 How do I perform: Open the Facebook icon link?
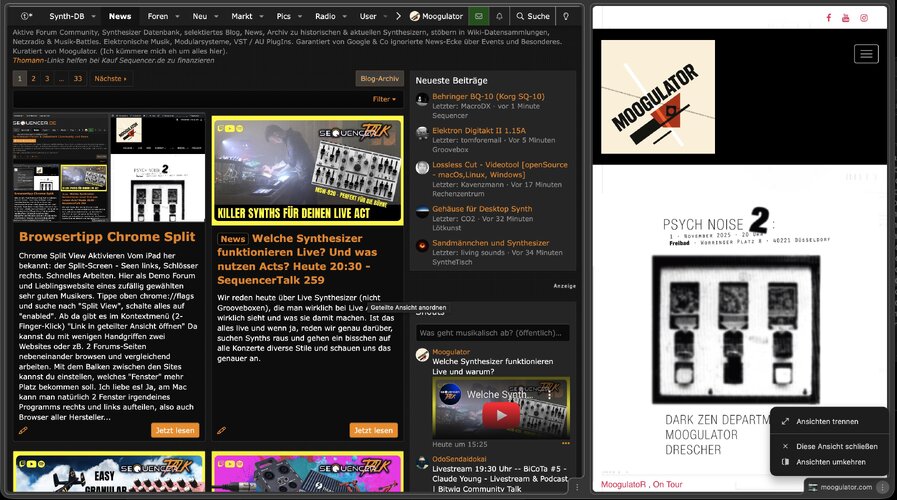pos(828,18)
